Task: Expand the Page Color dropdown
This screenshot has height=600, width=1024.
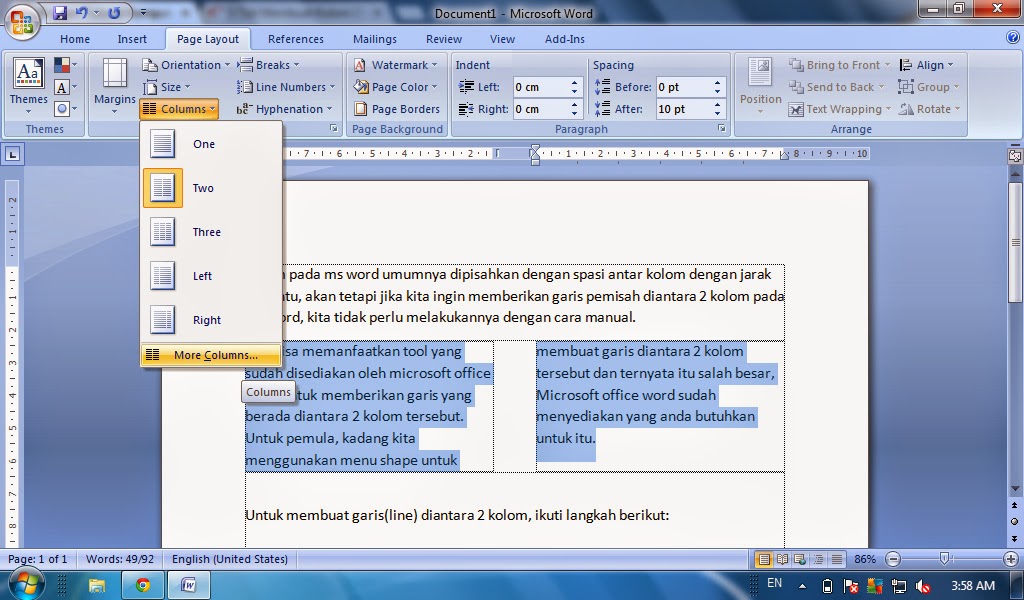Action: 396,87
